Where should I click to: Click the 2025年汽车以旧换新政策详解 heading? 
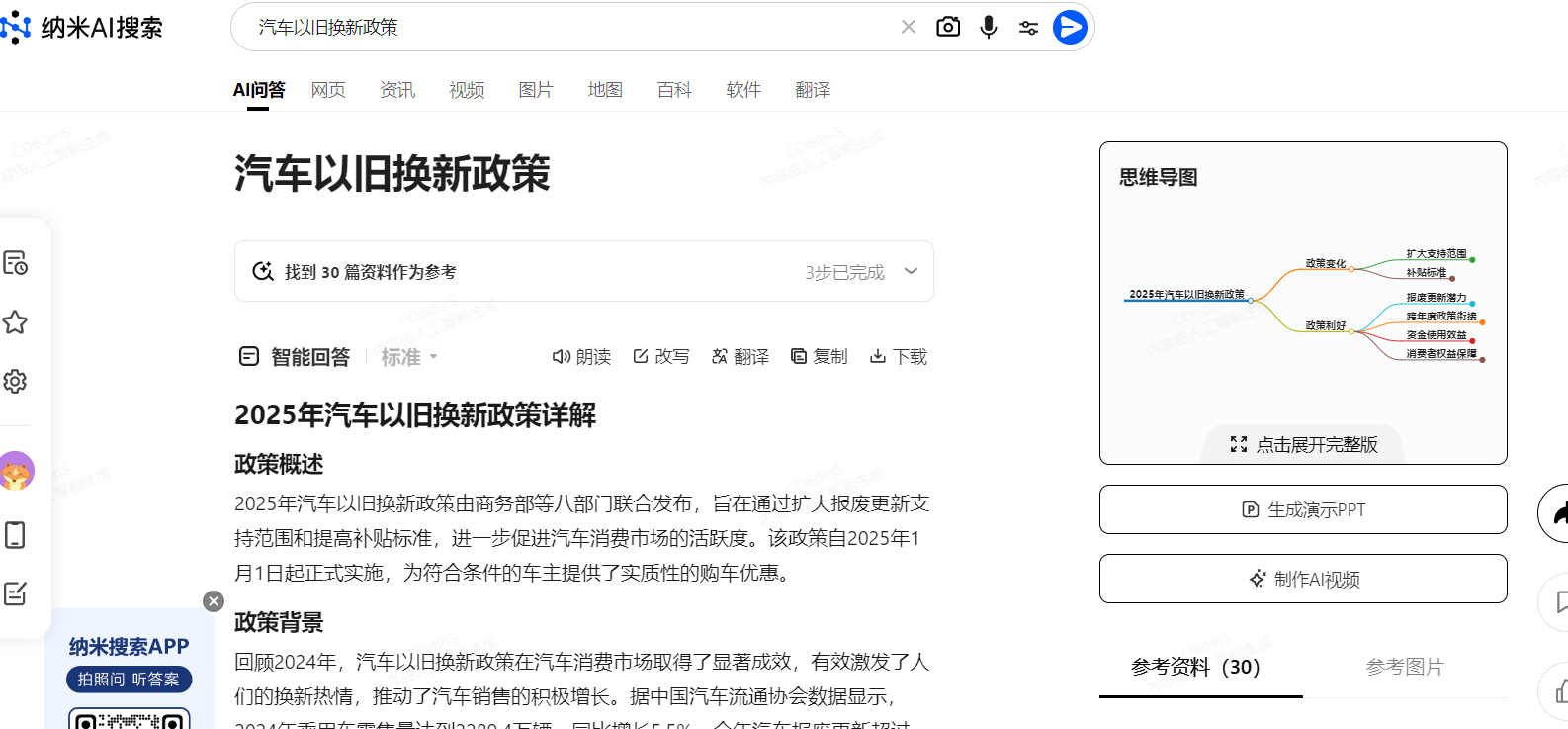click(415, 414)
